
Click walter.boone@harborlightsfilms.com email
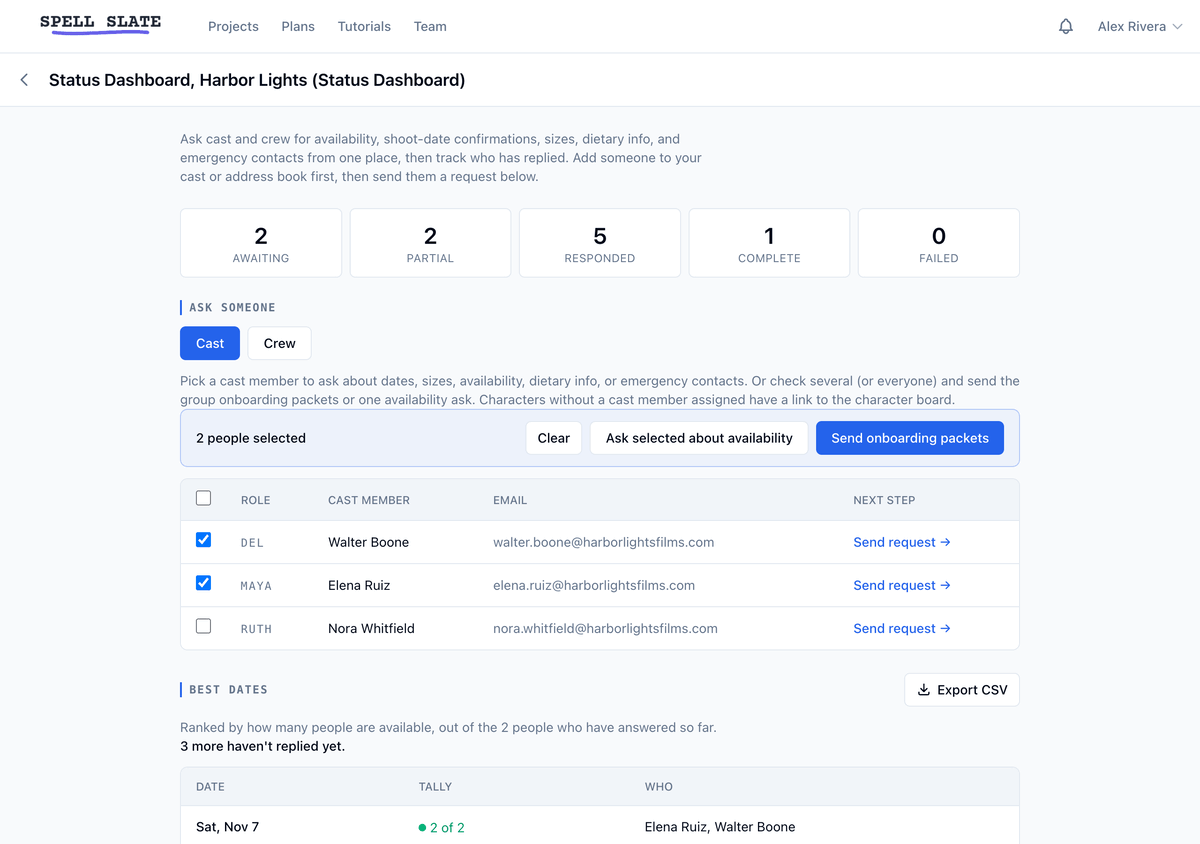click(604, 542)
